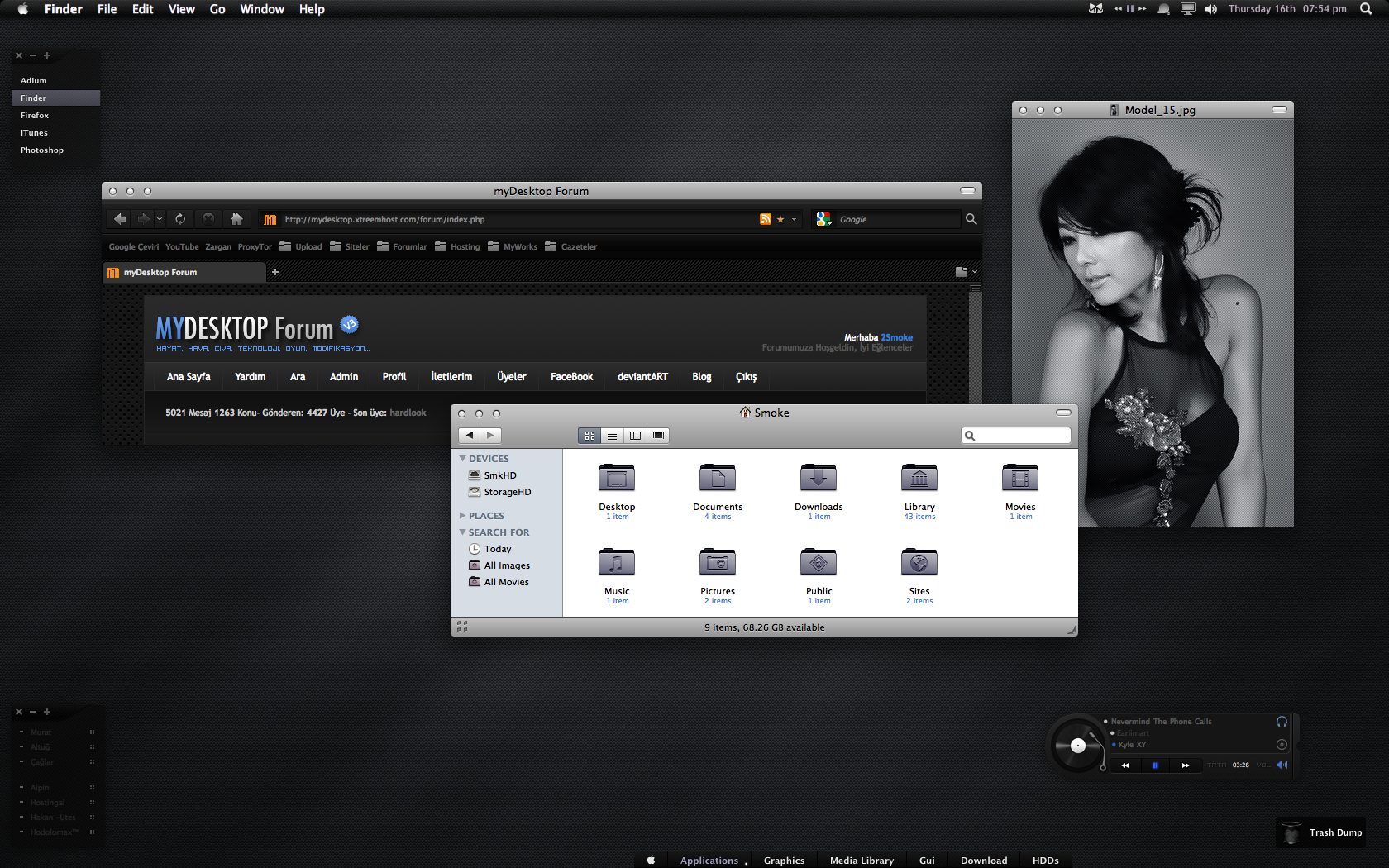The image size is (1389, 868).
Task: Open the Sites folder icon
Action: [919, 562]
